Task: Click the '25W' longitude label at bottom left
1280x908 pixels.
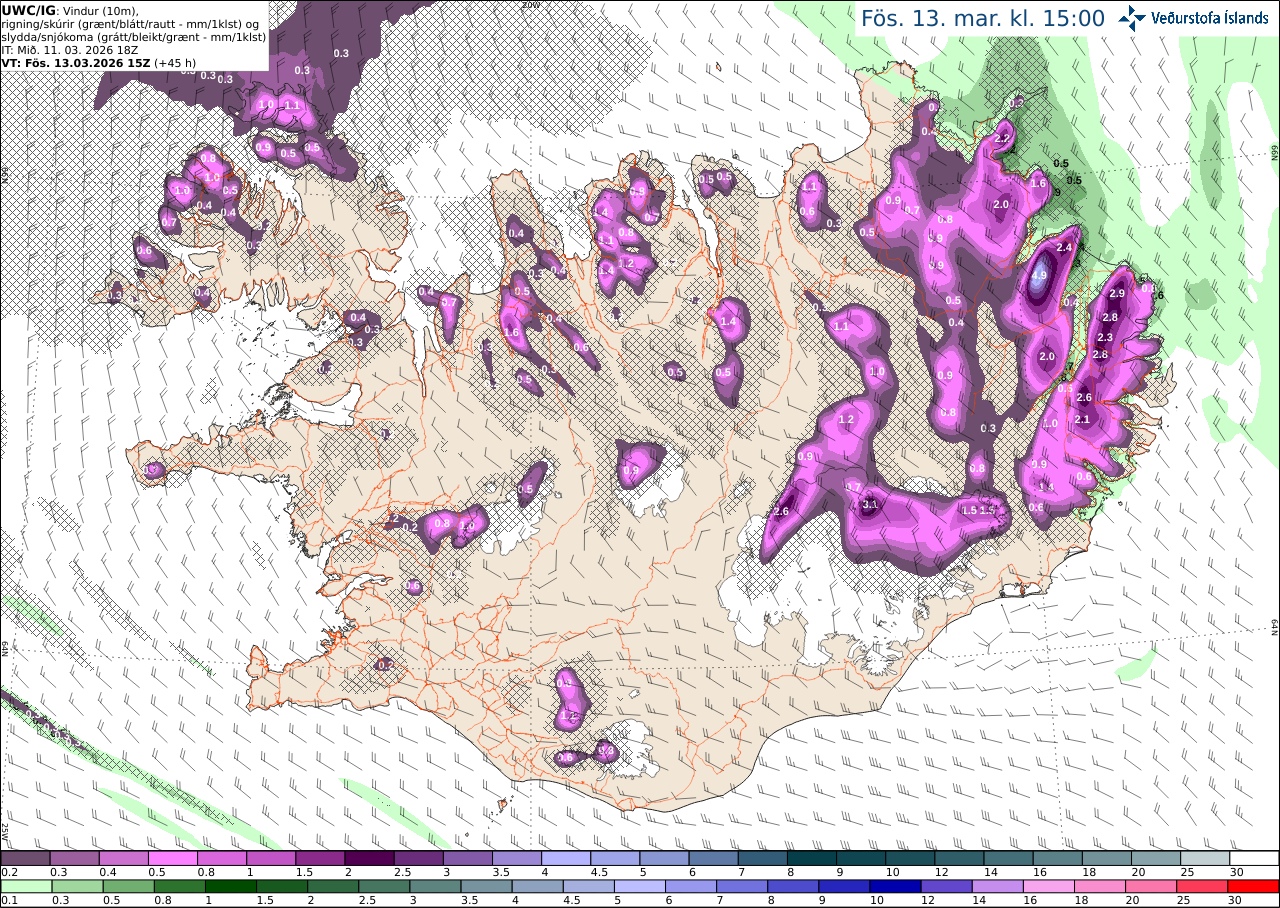Action: click(5, 831)
